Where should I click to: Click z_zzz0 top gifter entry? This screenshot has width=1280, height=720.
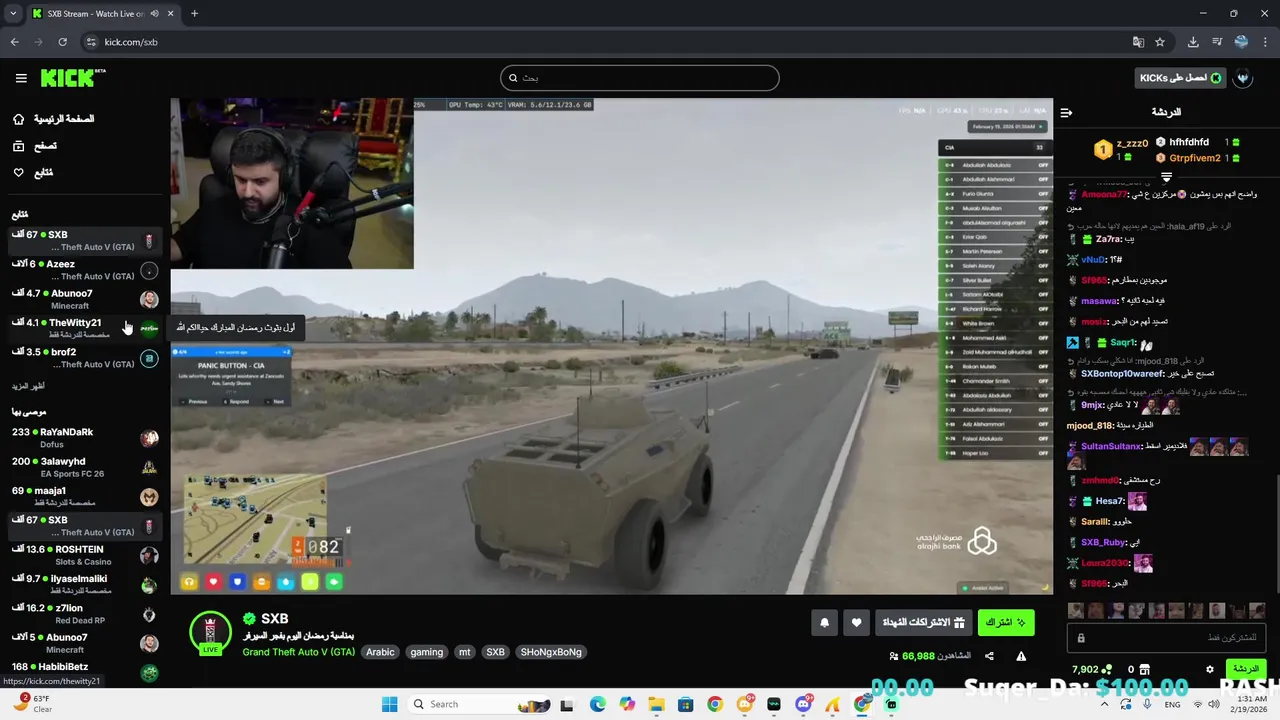(x=1120, y=150)
